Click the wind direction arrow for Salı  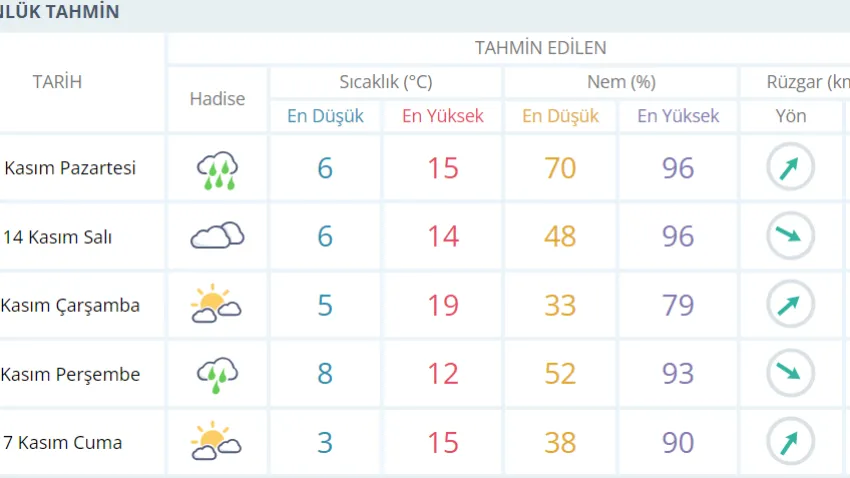coord(790,237)
